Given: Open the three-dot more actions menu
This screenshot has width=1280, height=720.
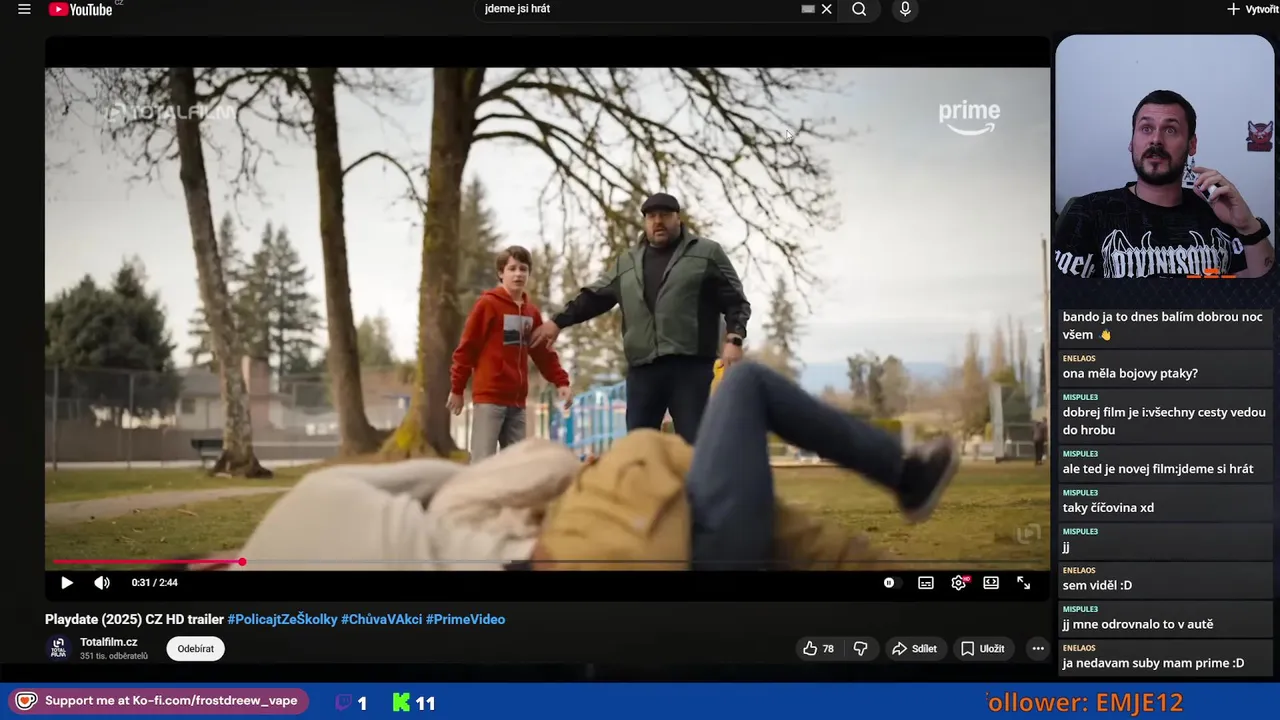Looking at the screenshot, I should [x=1038, y=649].
